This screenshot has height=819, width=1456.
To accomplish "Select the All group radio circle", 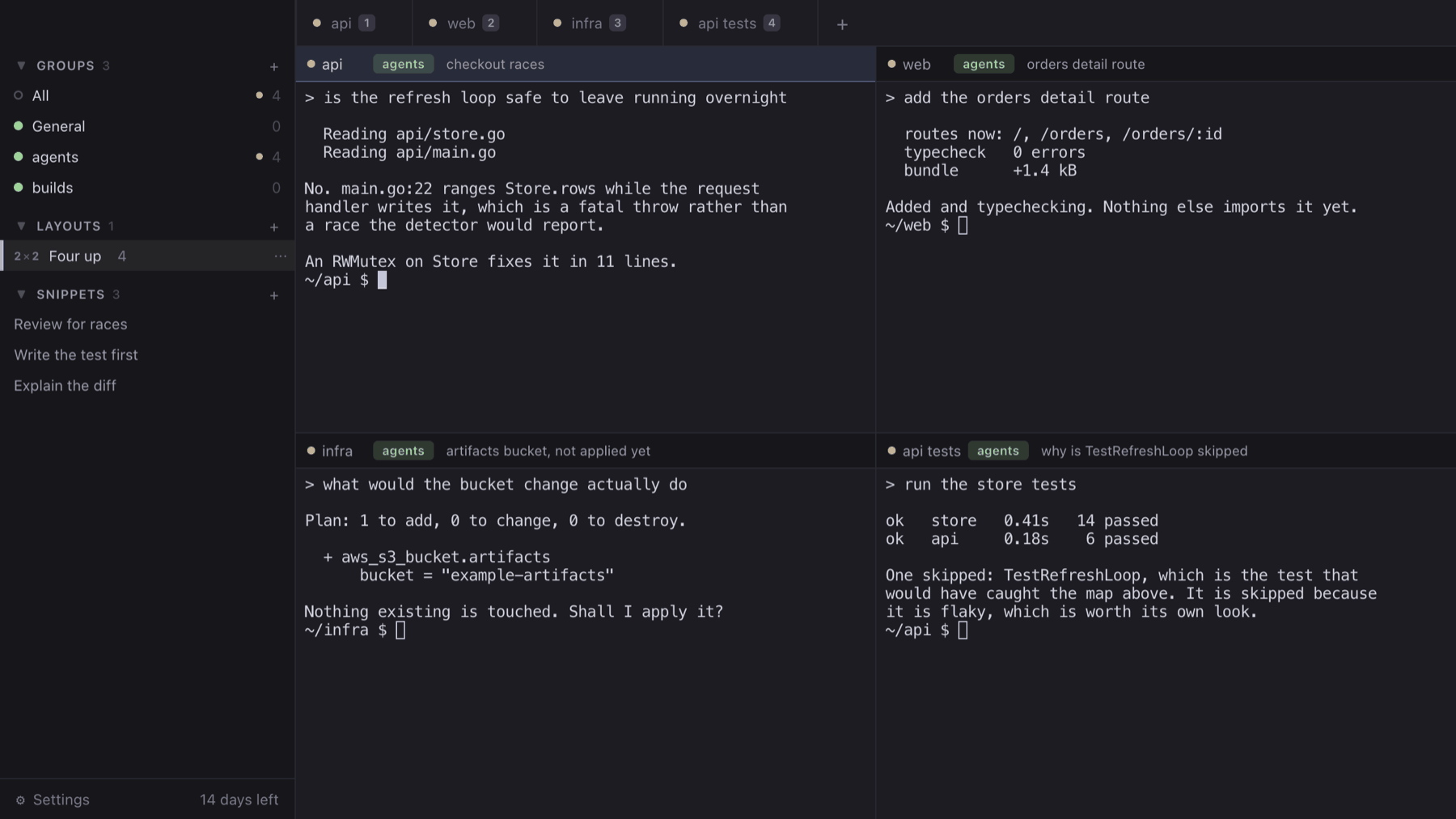I will pos(19,95).
